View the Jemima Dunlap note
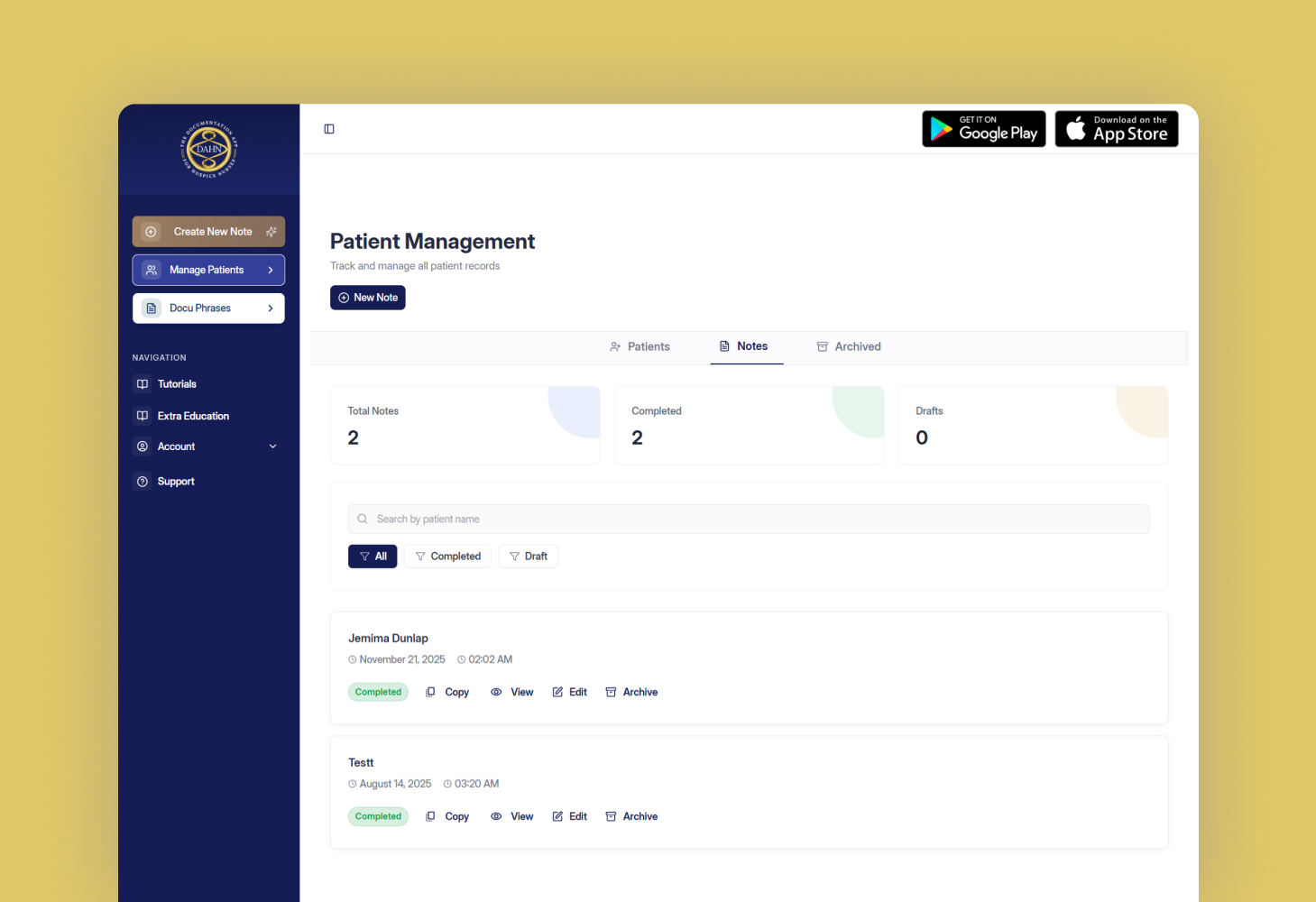Screen dimensions: 1316x902 512,692
